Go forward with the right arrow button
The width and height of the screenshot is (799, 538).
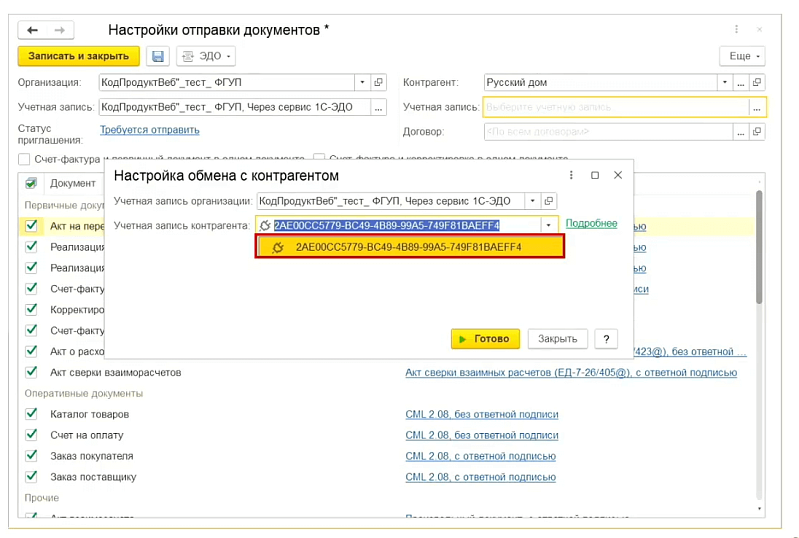click(x=60, y=31)
